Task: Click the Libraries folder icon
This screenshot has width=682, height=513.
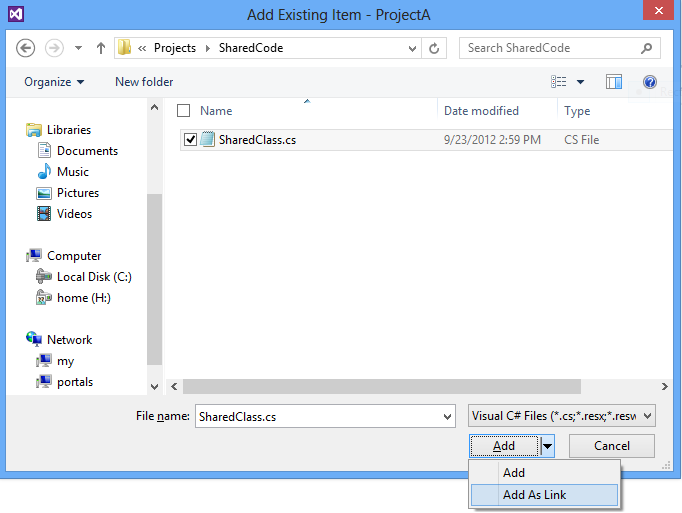Action: pos(34,130)
